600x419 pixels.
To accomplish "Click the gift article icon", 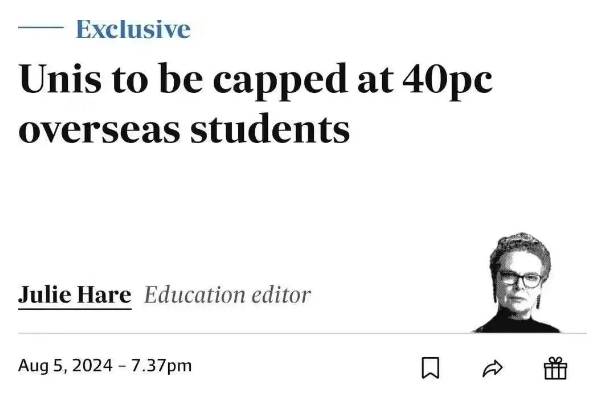I will pyautogui.click(x=555, y=369).
